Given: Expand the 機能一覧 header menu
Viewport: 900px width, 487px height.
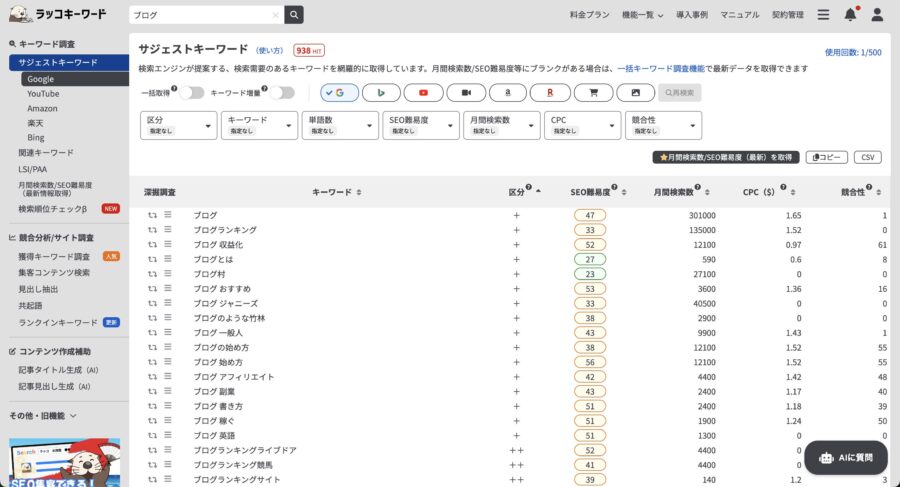Looking at the screenshot, I should (x=642, y=15).
